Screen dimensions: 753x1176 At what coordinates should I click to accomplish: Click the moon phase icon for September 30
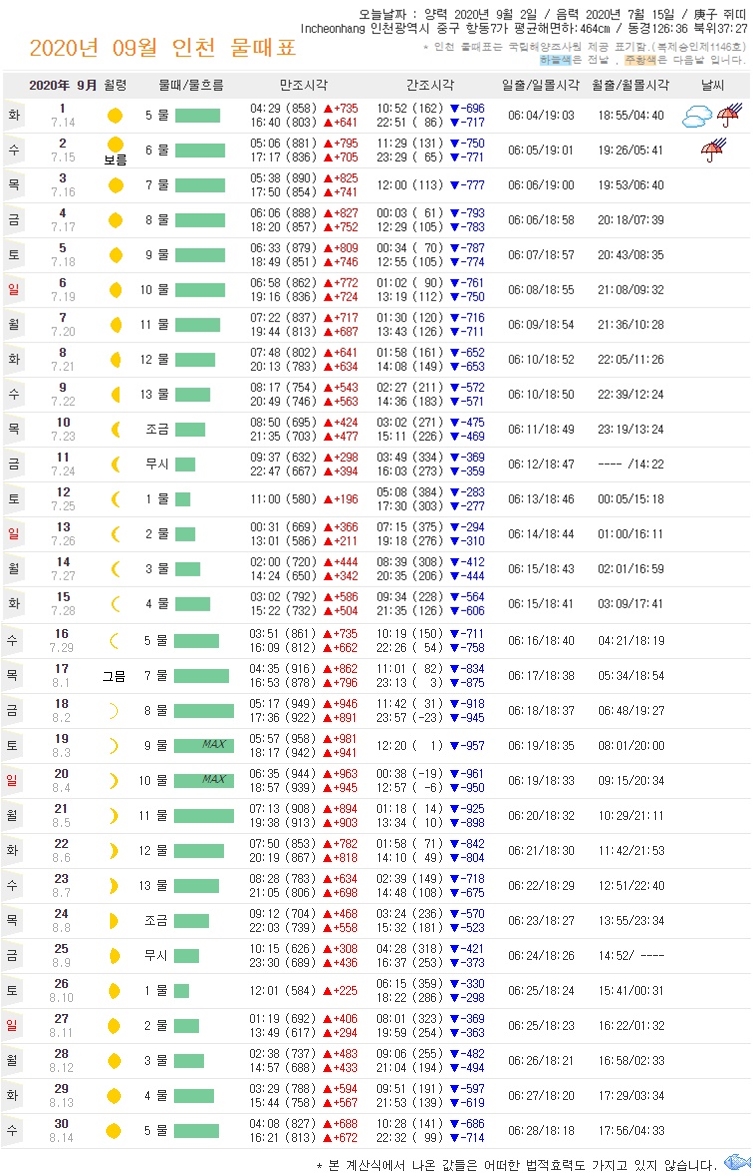[114, 1130]
